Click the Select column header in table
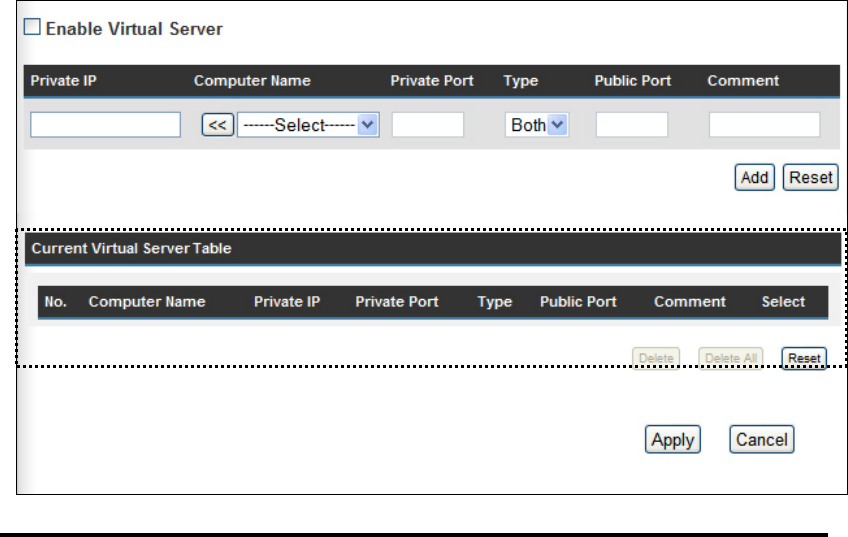 point(783,301)
